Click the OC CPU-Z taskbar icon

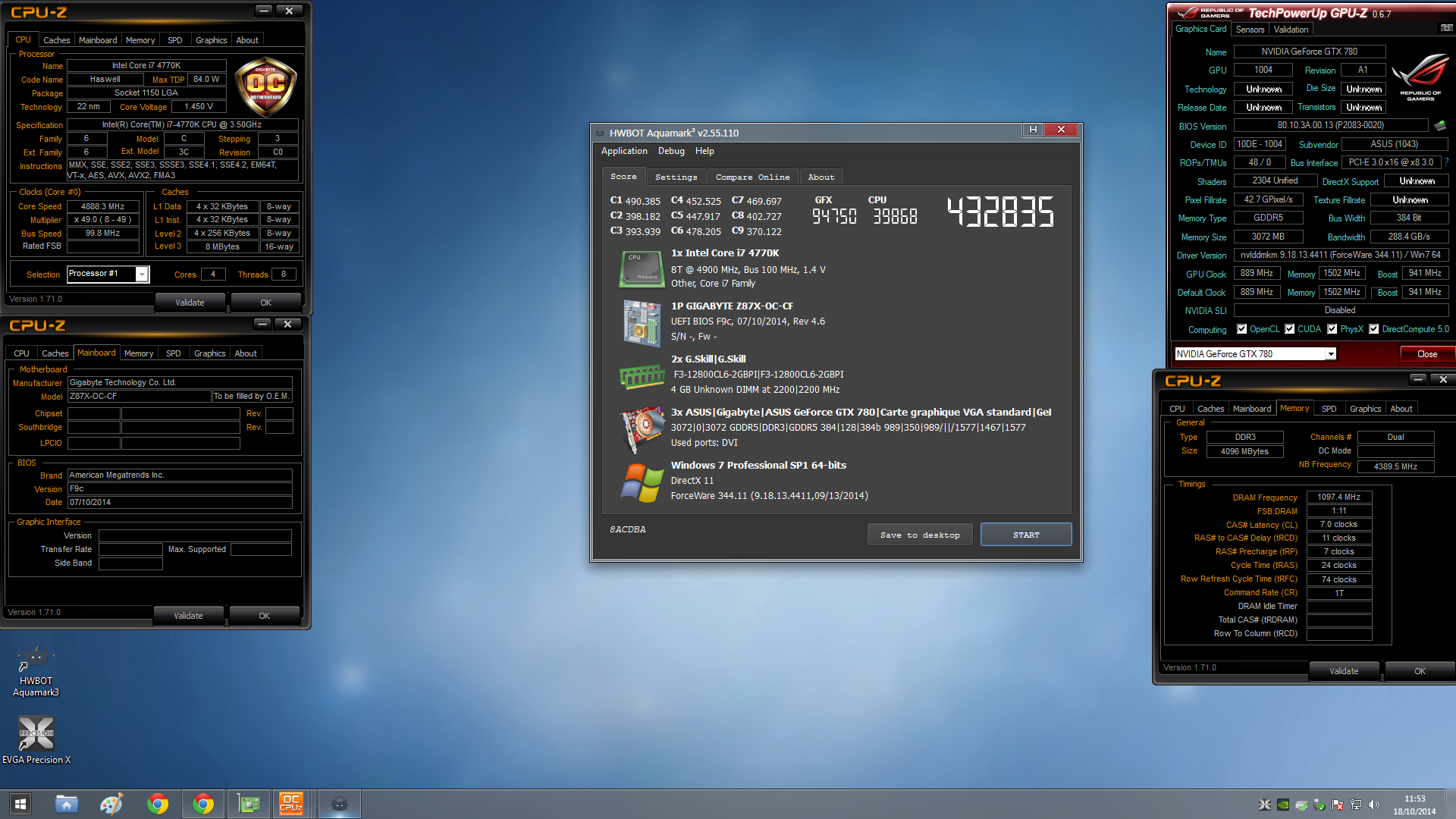291,804
